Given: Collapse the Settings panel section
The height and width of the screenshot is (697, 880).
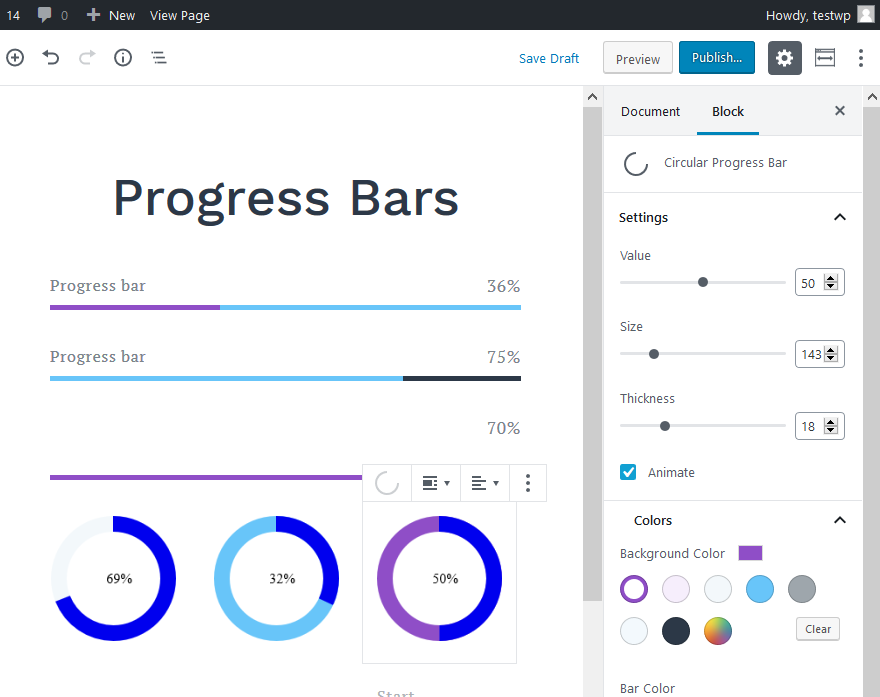Looking at the screenshot, I should point(840,217).
